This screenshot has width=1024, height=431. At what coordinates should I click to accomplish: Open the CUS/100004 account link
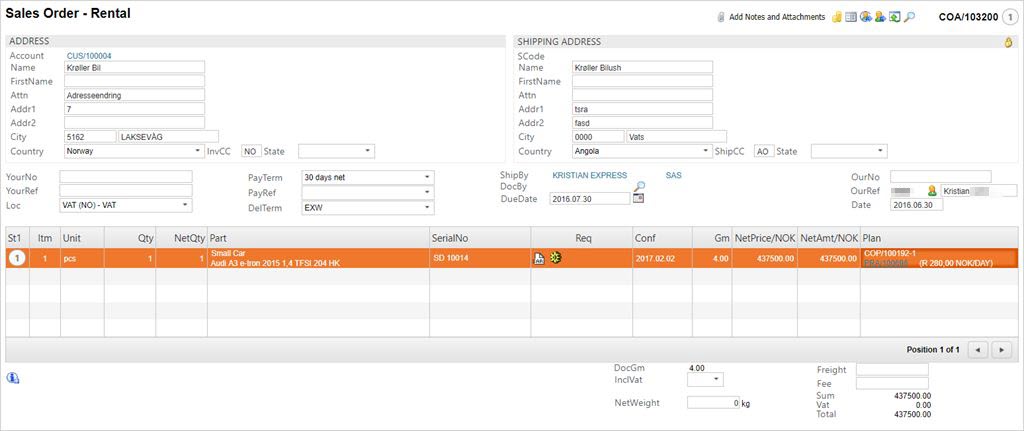coord(89,56)
